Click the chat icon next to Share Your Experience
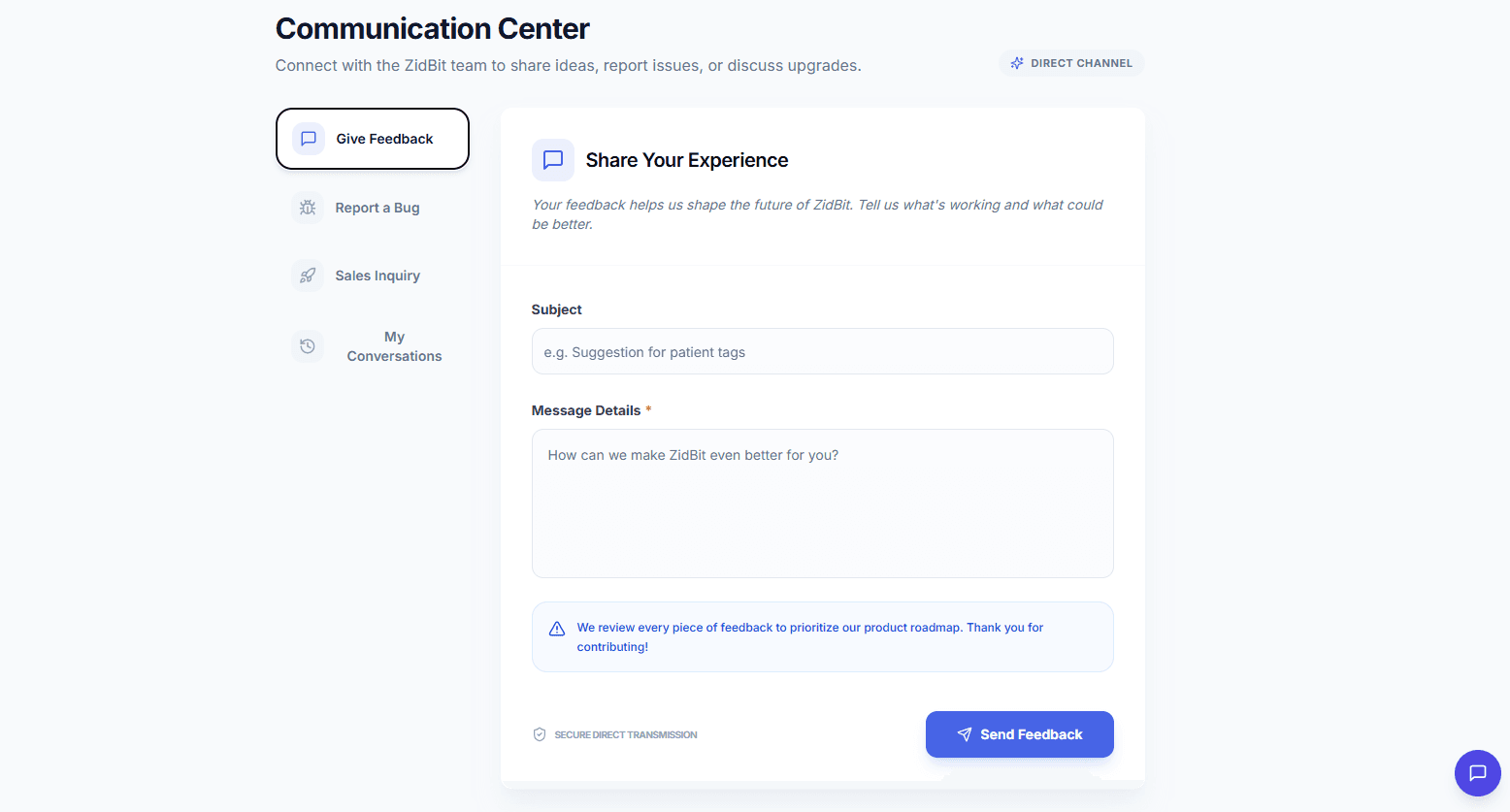Image resolution: width=1510 pixels, height=812 pixels. tap(553, 160)
